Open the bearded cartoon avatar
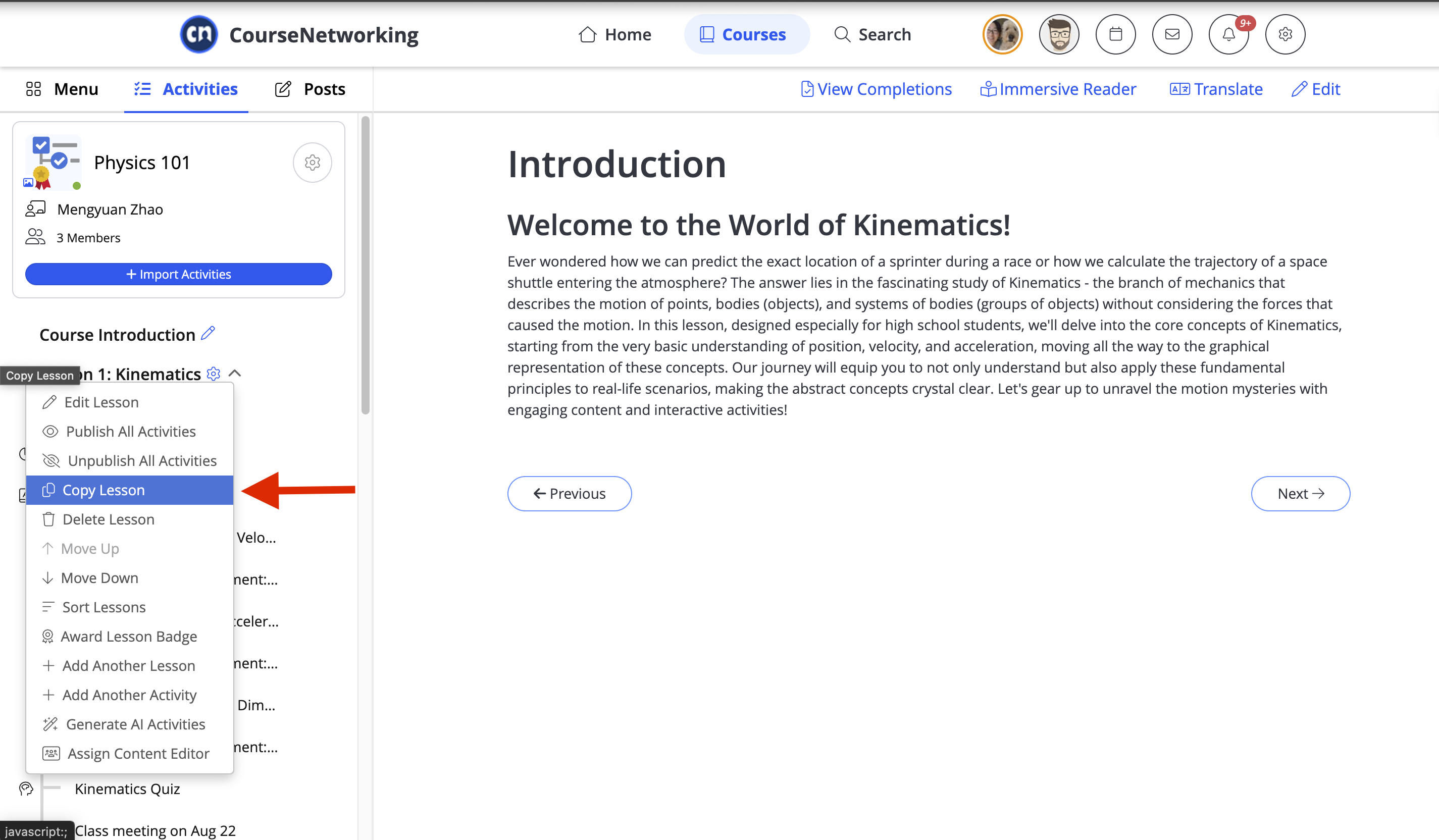The height and width of the screenshot is (840, 1439). click(1059, 34)
